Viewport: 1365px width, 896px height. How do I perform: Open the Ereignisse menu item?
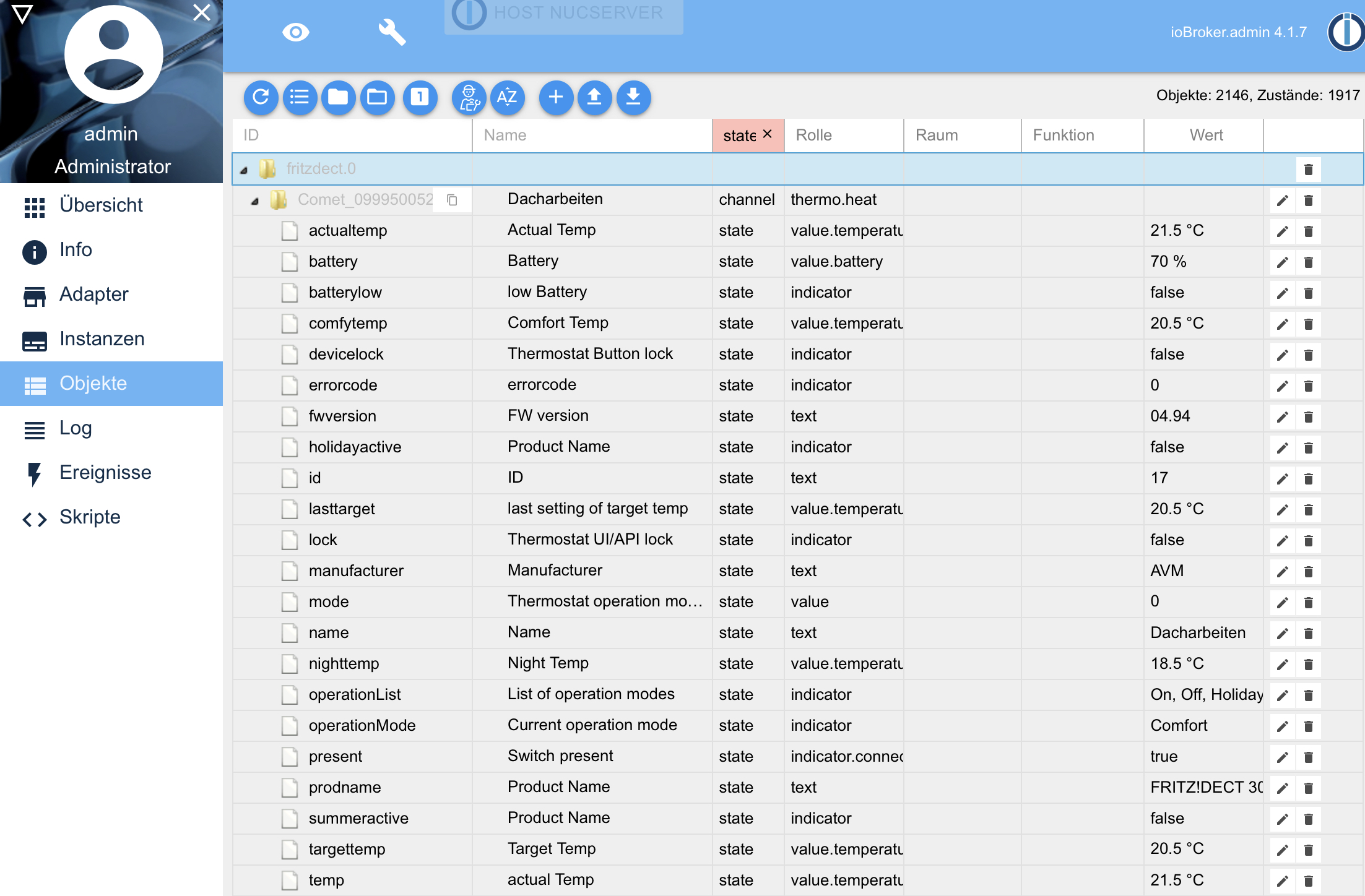click(111, 473)
